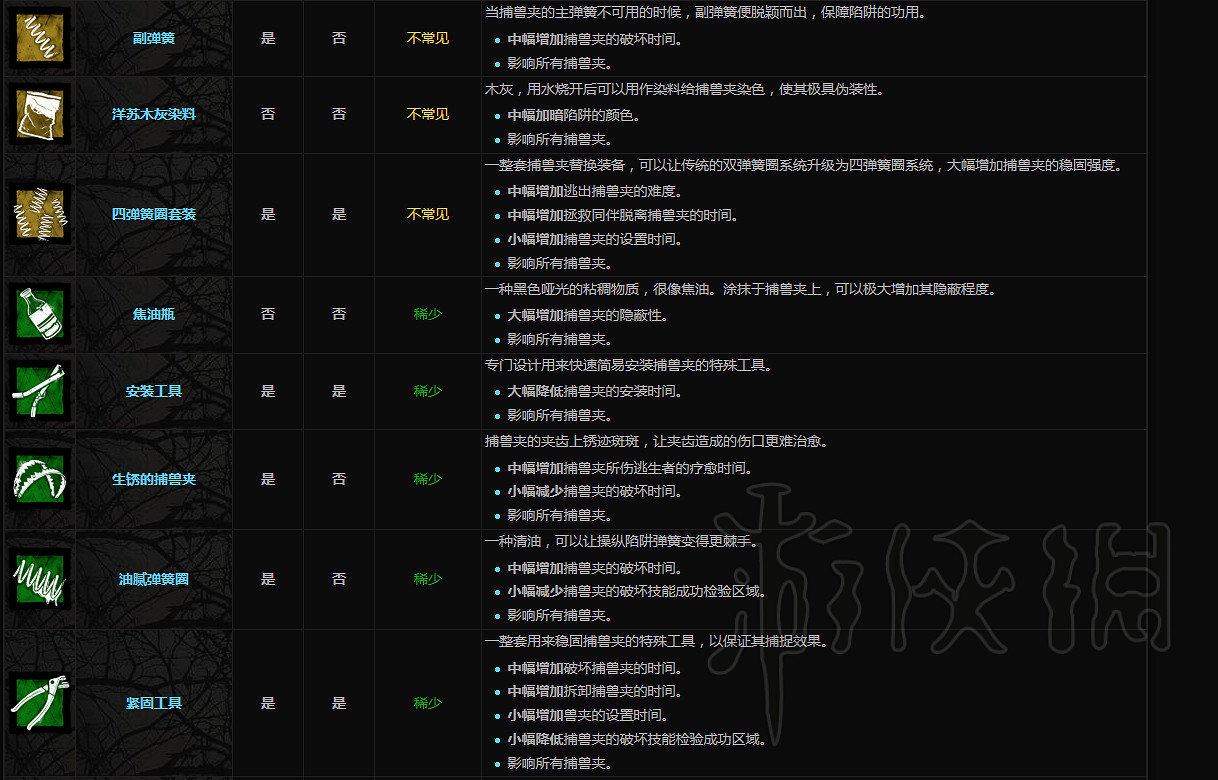Screen dimensions: 1218x780
Task: Select the 四弹簧圈套装 four-springs icon
Action: [x=40, y=214]
